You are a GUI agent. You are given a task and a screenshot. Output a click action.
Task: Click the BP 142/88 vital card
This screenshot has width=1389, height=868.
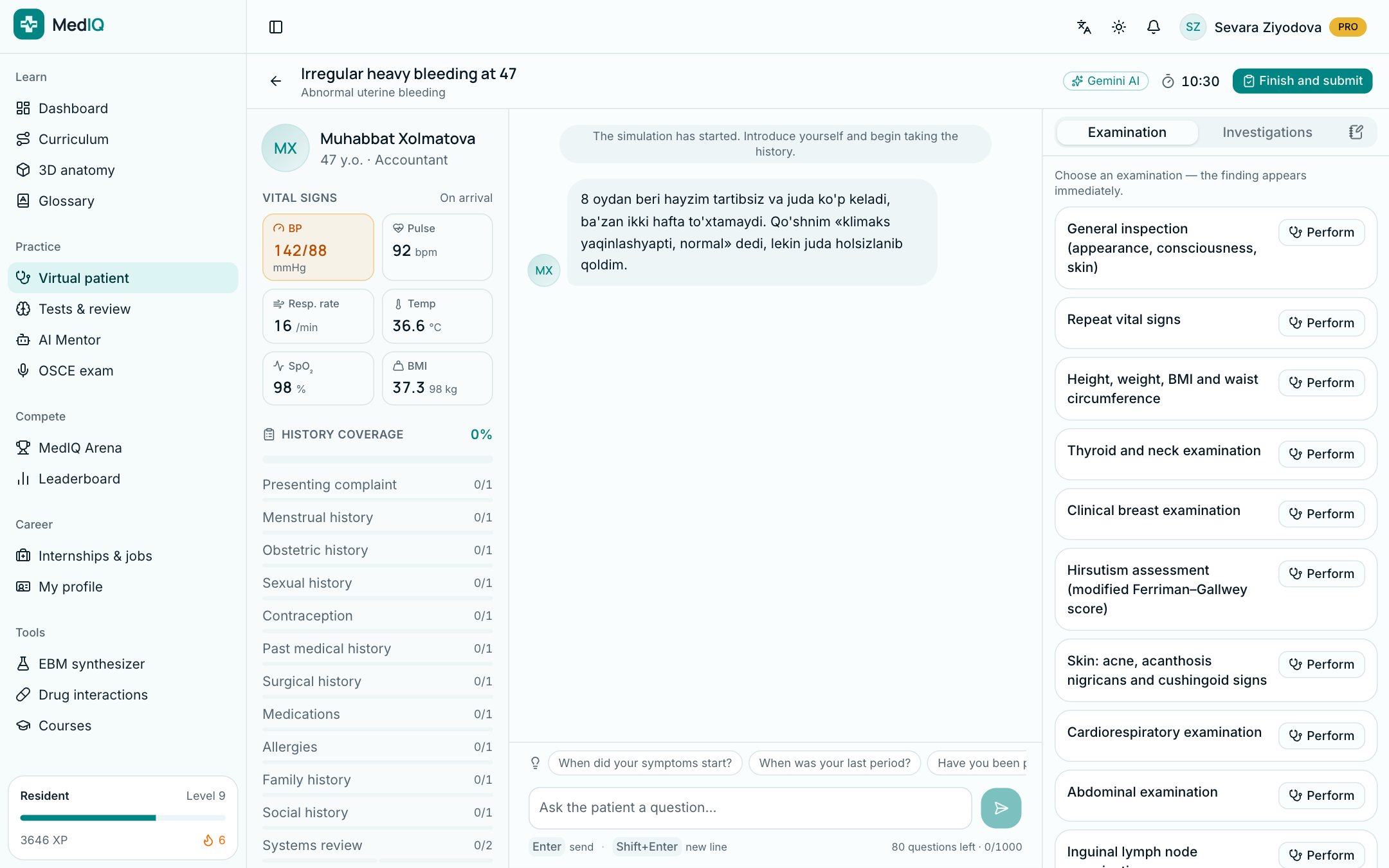click(318, 248)
